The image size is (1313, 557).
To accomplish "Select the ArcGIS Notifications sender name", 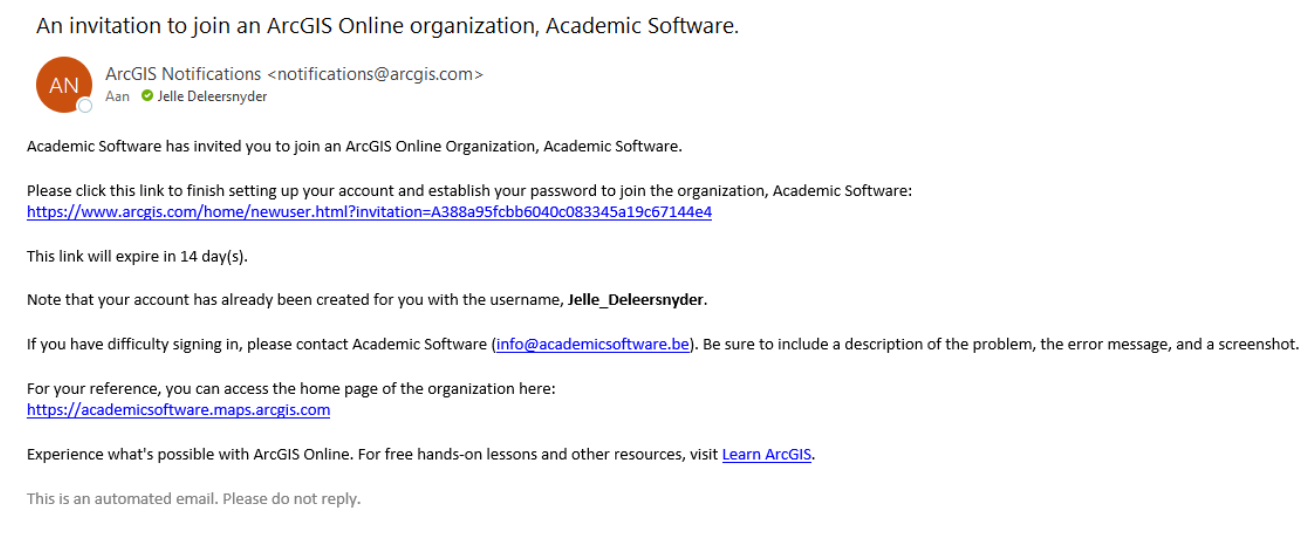I will (x=183, y=74).
